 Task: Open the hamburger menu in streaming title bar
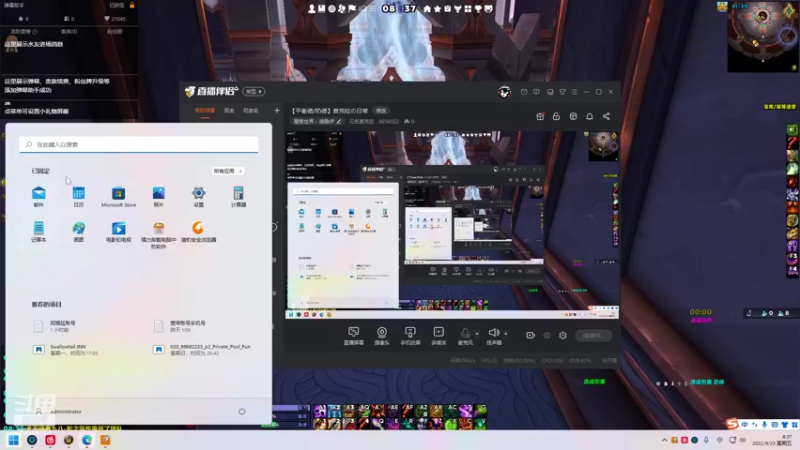pos(574,92)
